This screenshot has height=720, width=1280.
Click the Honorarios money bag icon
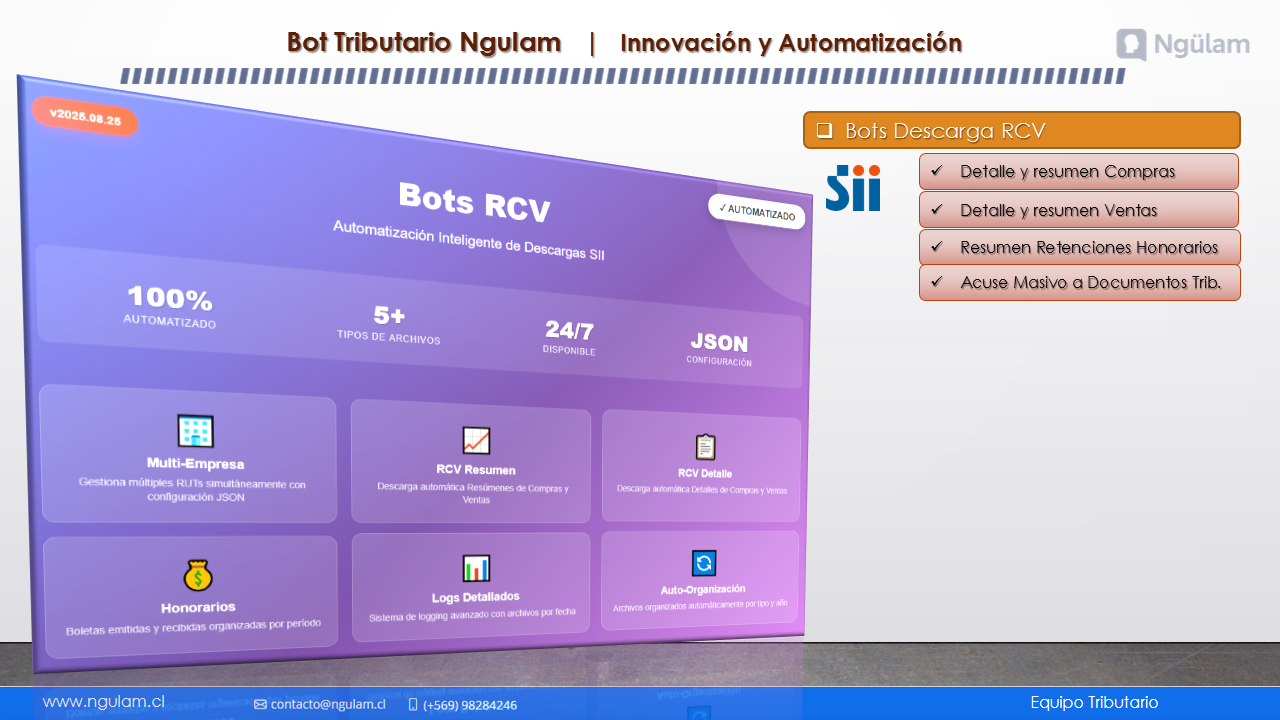[x=198, y=575]
